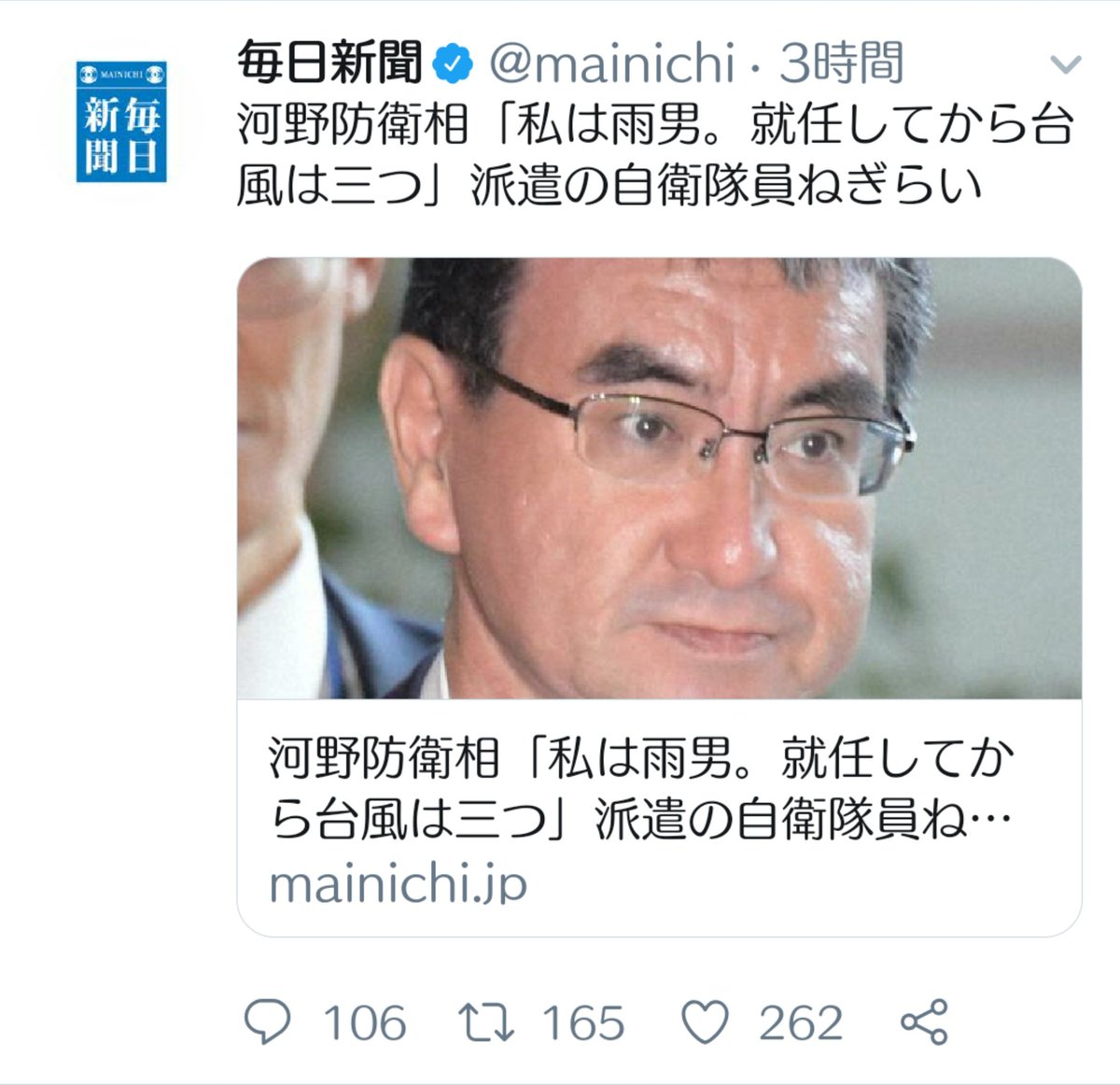The image size is (1120, 1085).
Task: Open the 毎日新聞 account name
Action: click(330, 63)
